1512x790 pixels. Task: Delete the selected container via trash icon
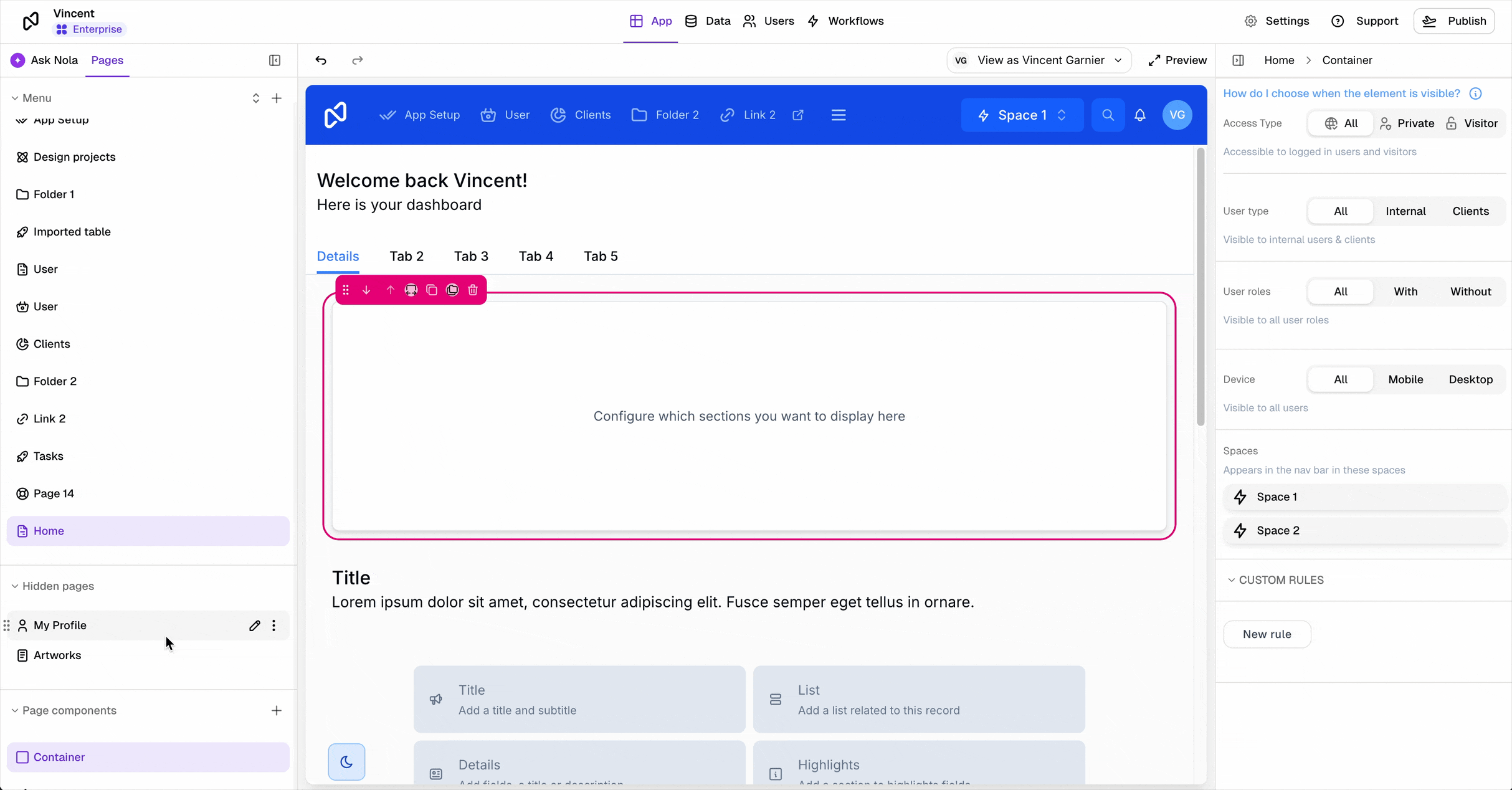coord(473,290)
